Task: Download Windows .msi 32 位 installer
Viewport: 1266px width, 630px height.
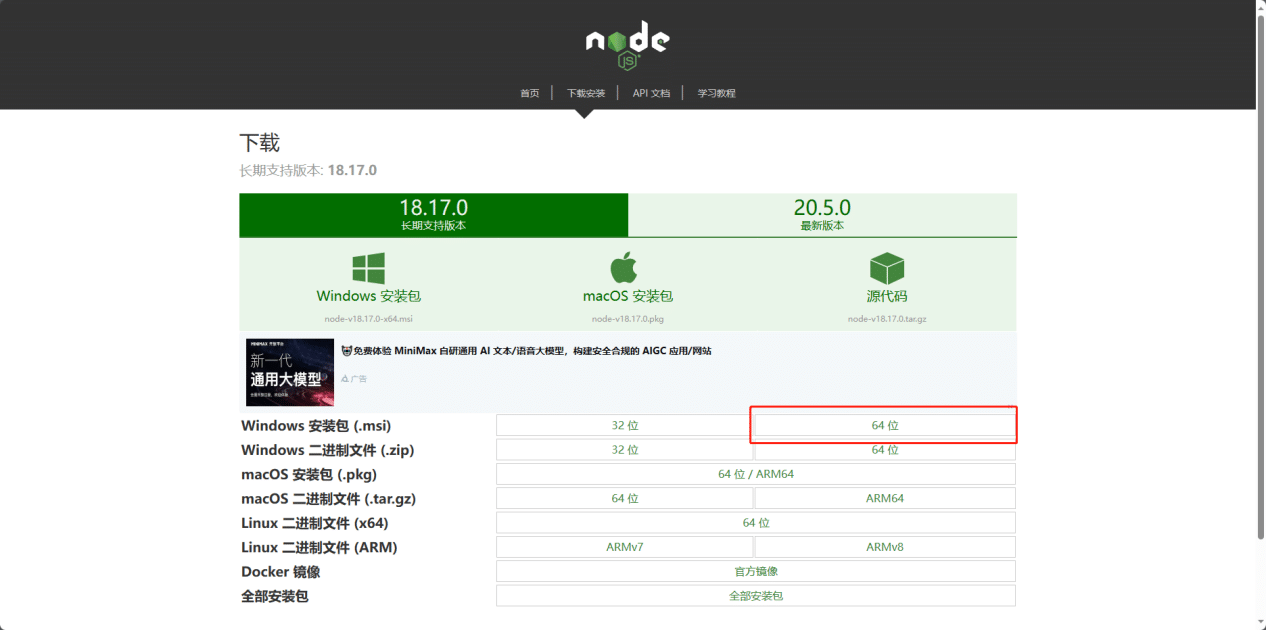Action: [625, 425]
